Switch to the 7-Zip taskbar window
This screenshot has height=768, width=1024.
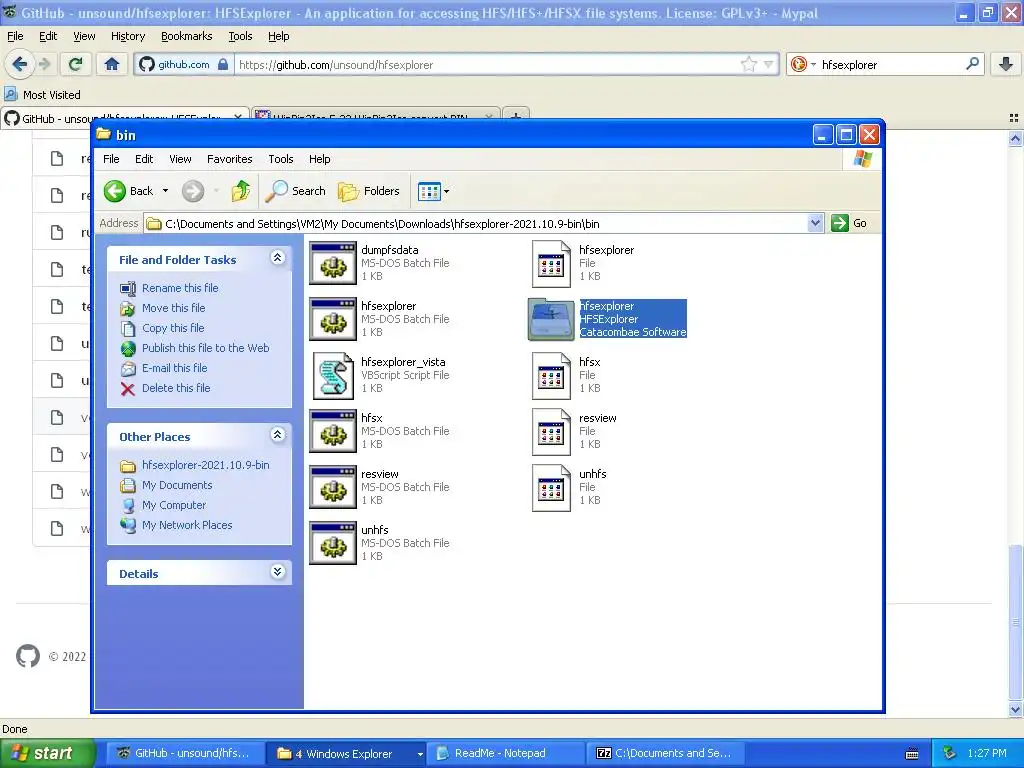click(x=665, y=754)
